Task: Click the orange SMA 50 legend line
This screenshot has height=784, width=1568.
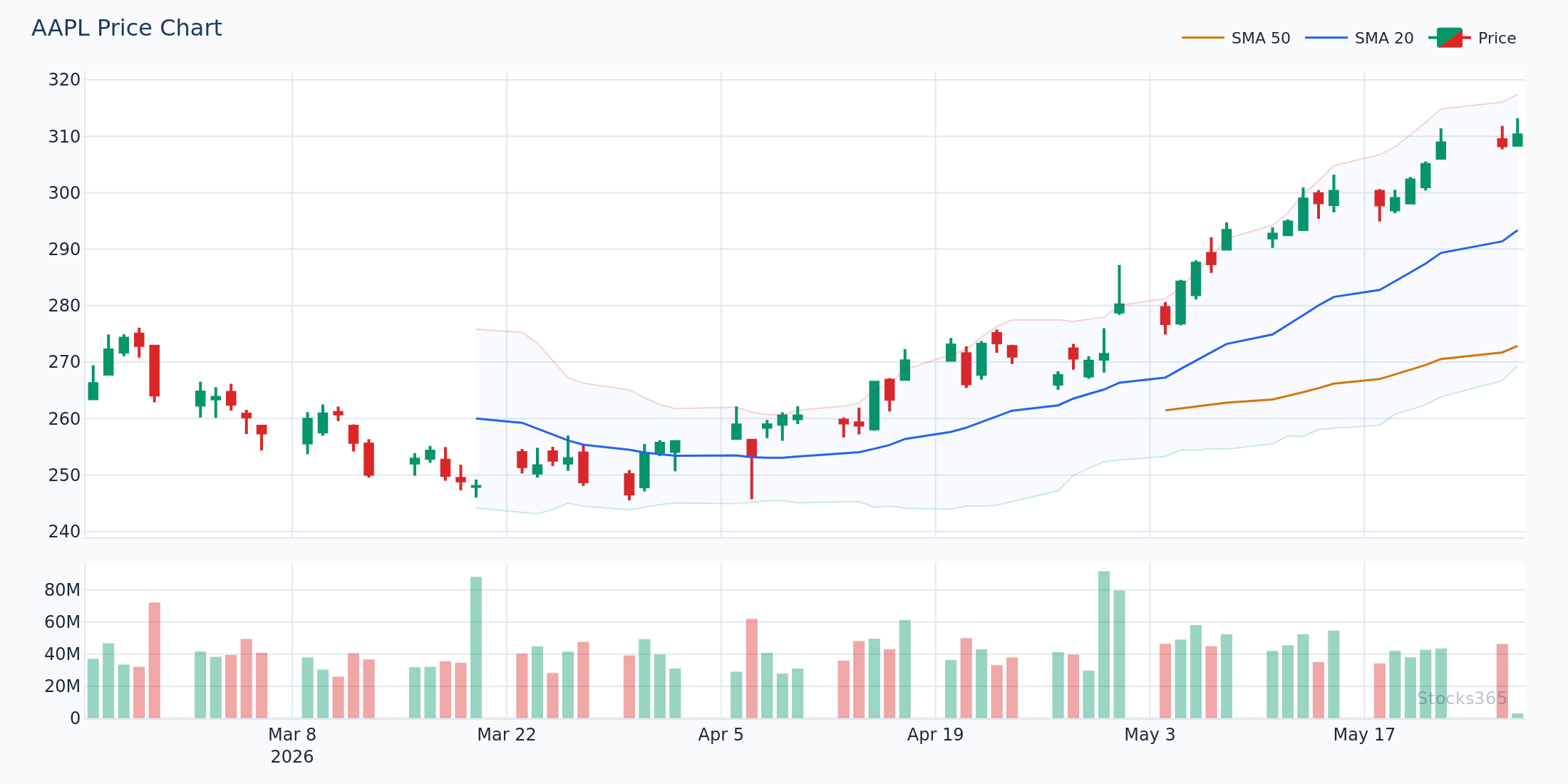Action: tap(1202, 38)
